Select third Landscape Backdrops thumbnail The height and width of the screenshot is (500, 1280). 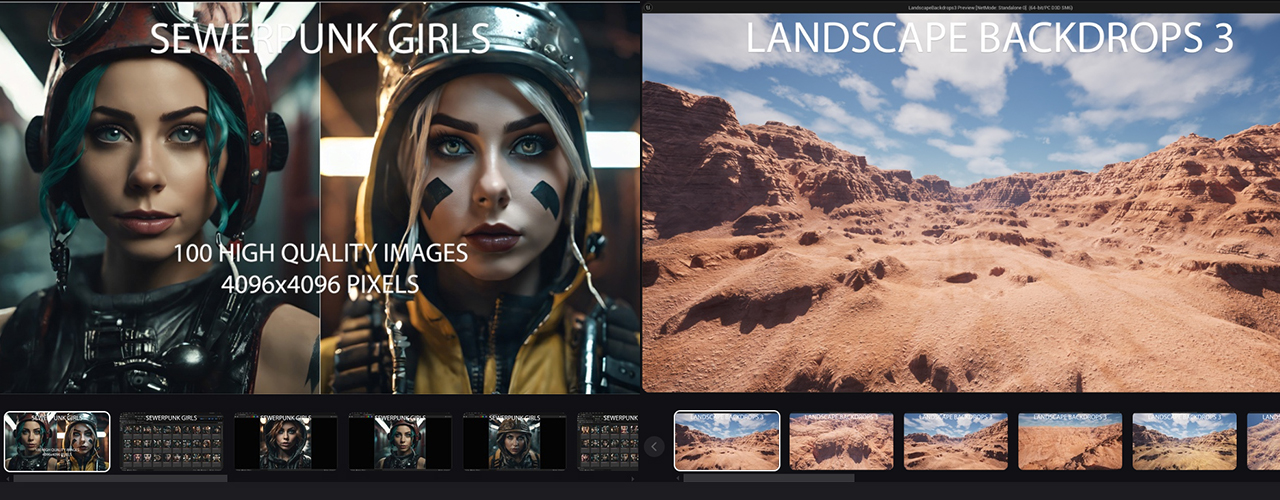pyautogui.click(x=955, y=441)
